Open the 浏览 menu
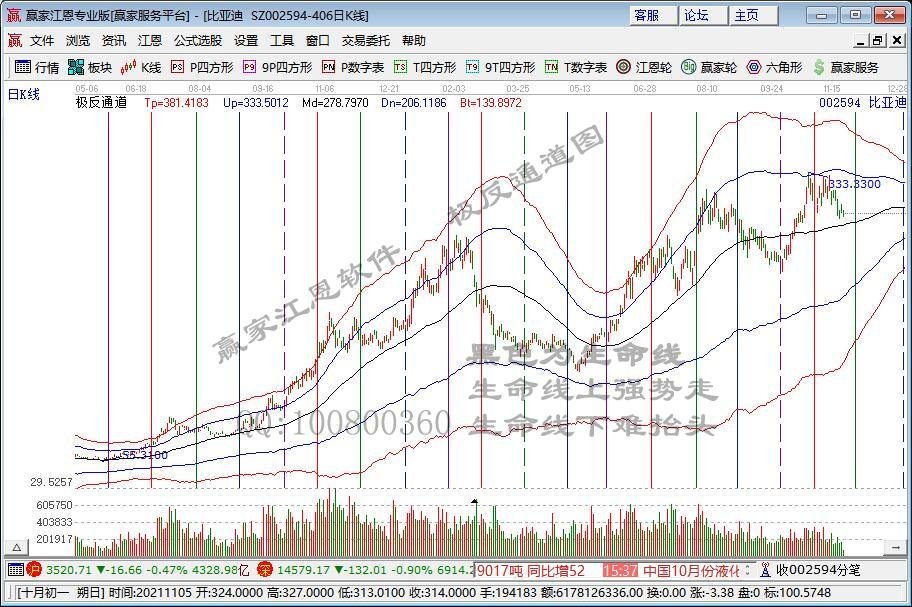912x607 pixels. click(x=78, y=41)
